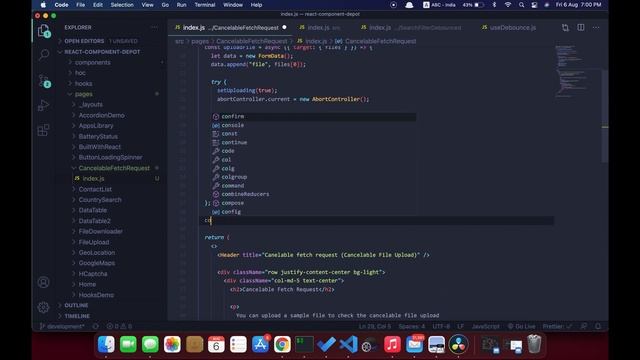Open the Explorer view in activity bar

click(x=44, y=31)
